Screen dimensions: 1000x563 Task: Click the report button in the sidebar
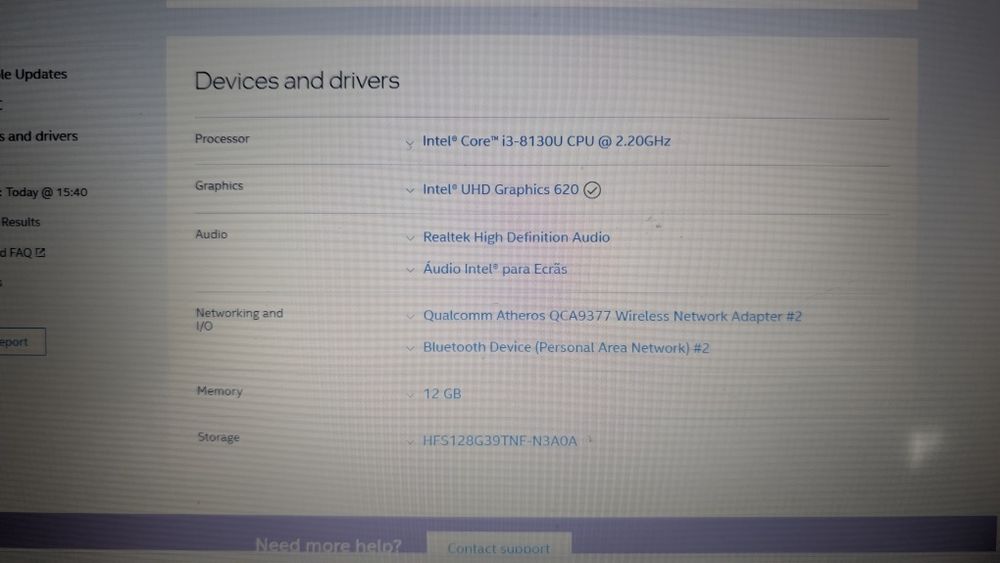click(22, 342)
